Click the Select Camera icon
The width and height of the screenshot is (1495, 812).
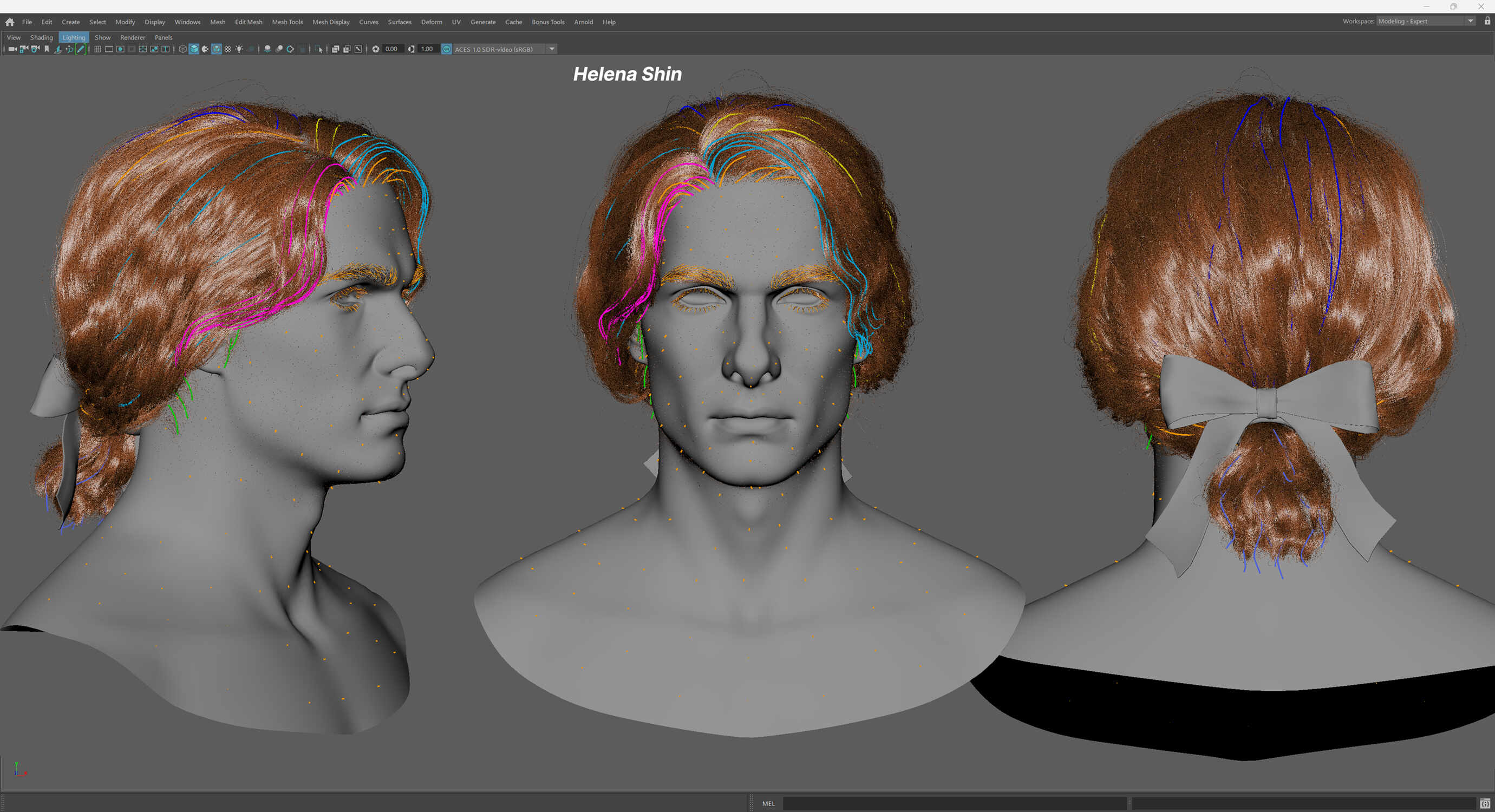pyautogui.click(x=12, y=49)
